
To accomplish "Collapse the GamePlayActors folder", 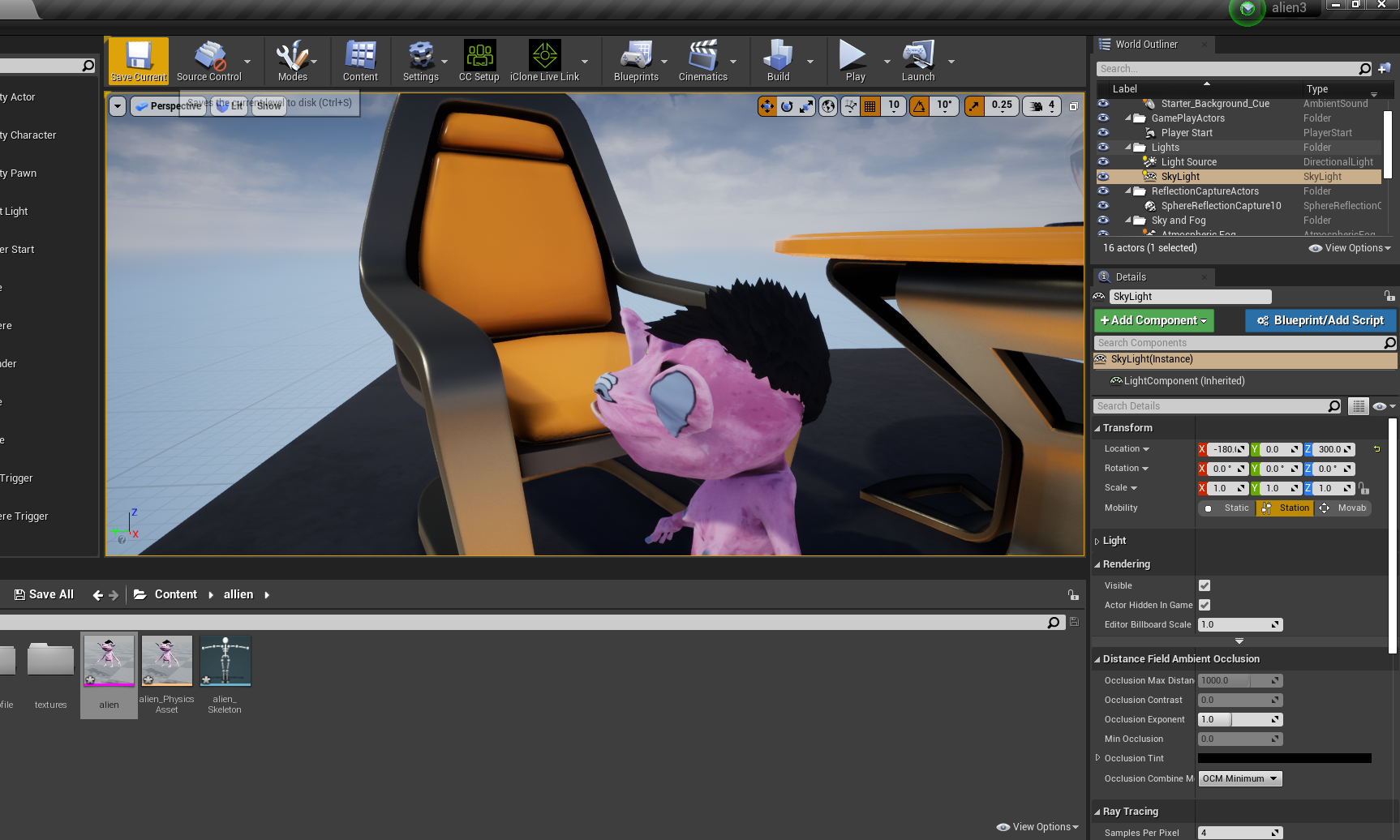I will pyautogui.click(x=1128, y=118).
